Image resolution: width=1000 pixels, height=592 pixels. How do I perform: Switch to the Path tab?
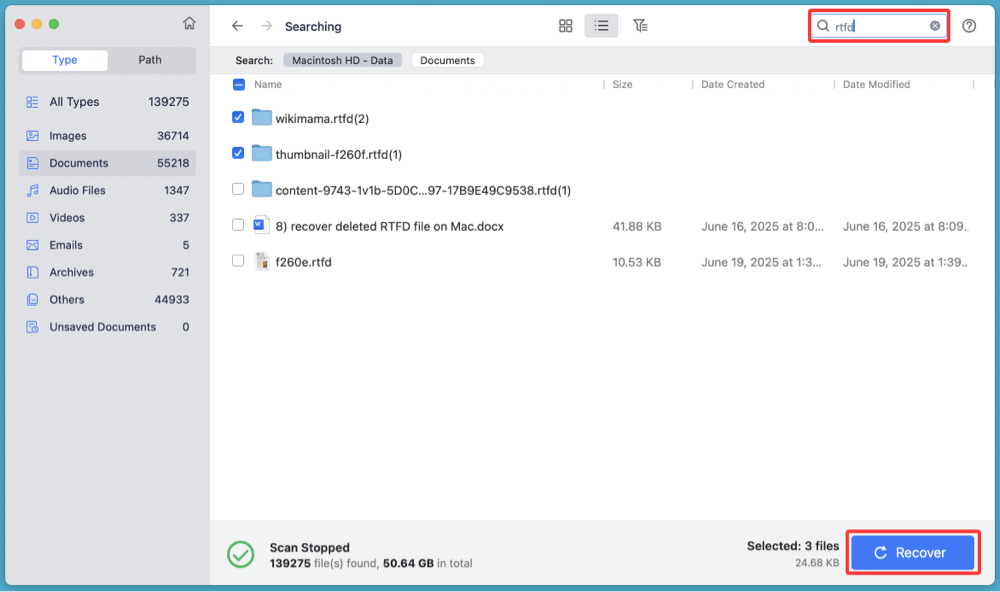150,60
